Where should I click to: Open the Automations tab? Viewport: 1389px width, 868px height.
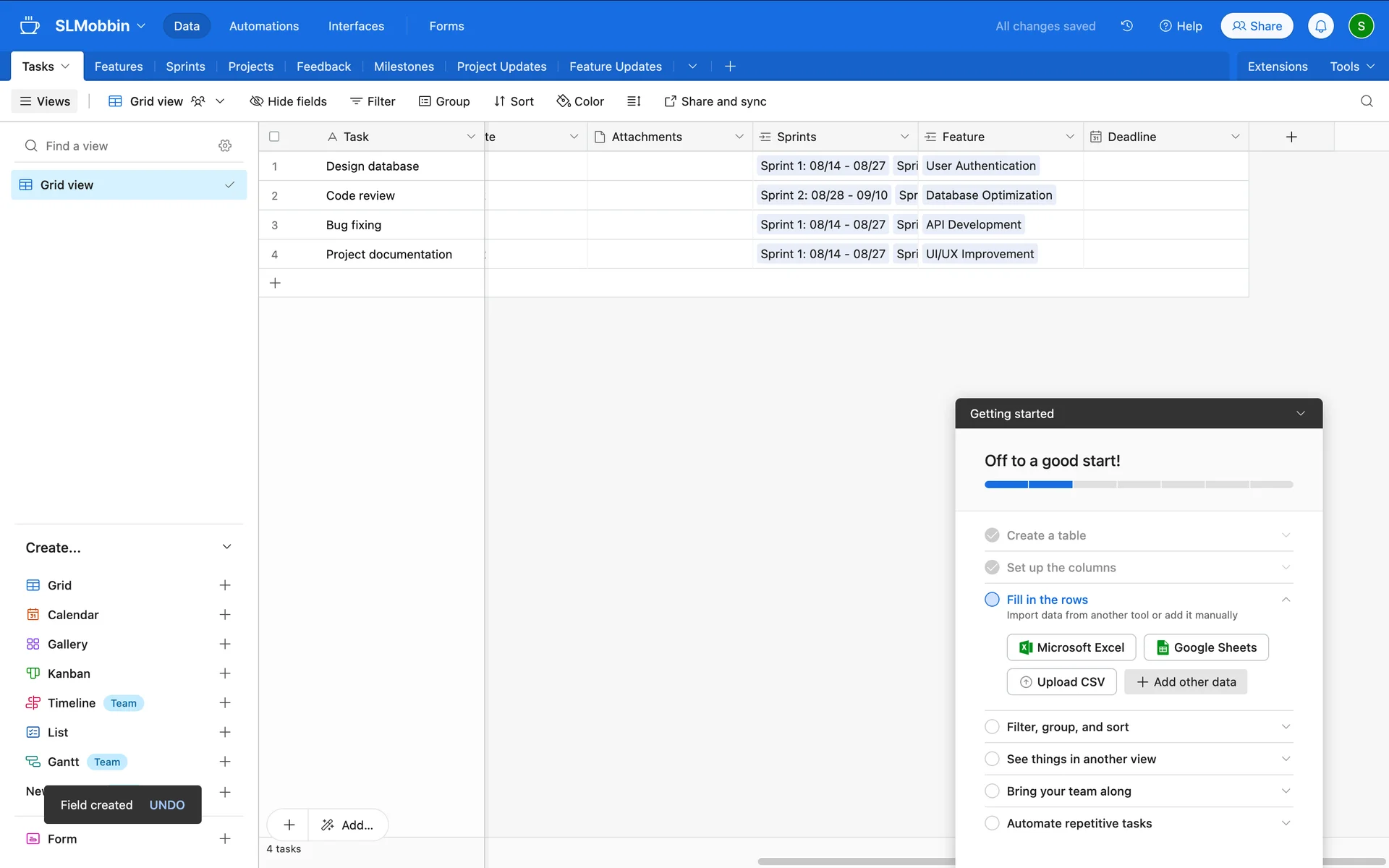pos(264,26)
